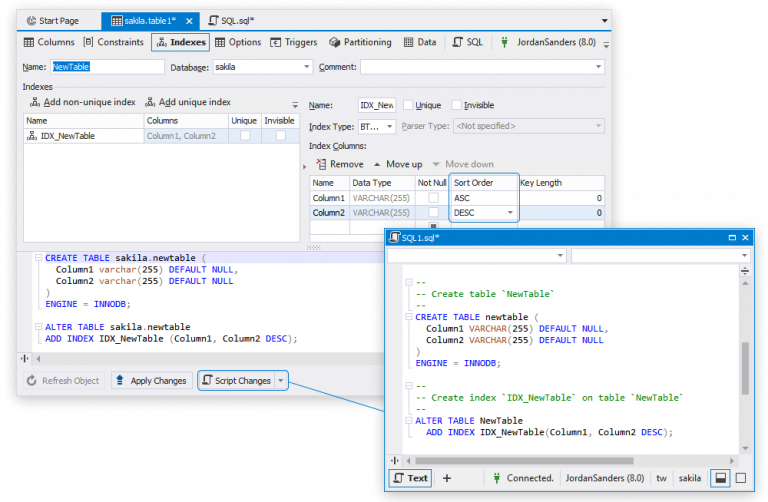This screenshot has width=768, height=502.
Task: Click the left scroll arrow of script preview
Action: click(x=38, y=359)
